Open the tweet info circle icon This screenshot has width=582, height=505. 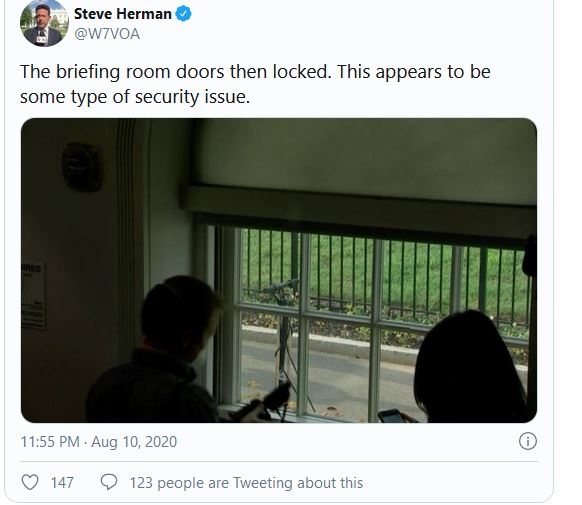point(527,441)
